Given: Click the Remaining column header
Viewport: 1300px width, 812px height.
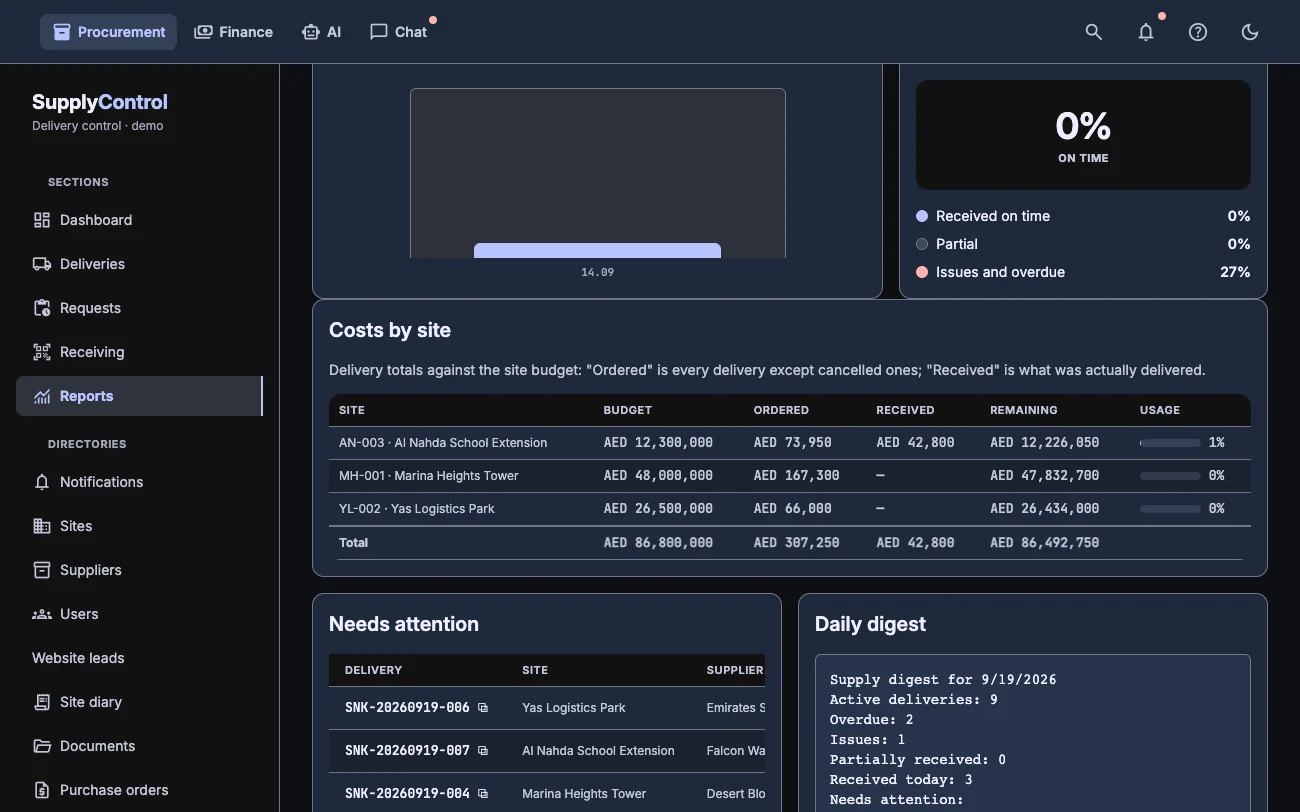Looking at the screenshot, I should click(1023, 410).
